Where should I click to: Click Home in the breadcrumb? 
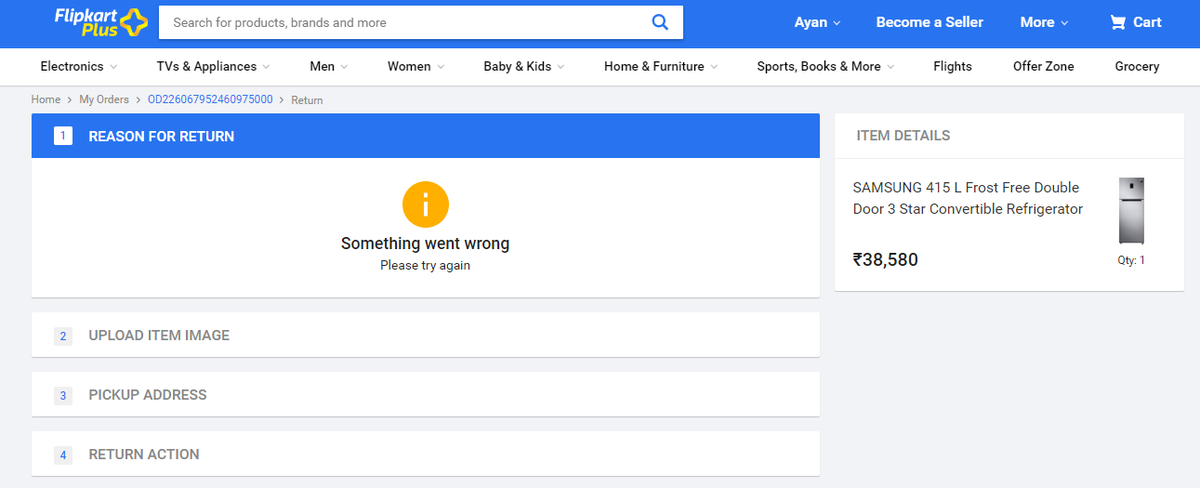click(46, 100)
